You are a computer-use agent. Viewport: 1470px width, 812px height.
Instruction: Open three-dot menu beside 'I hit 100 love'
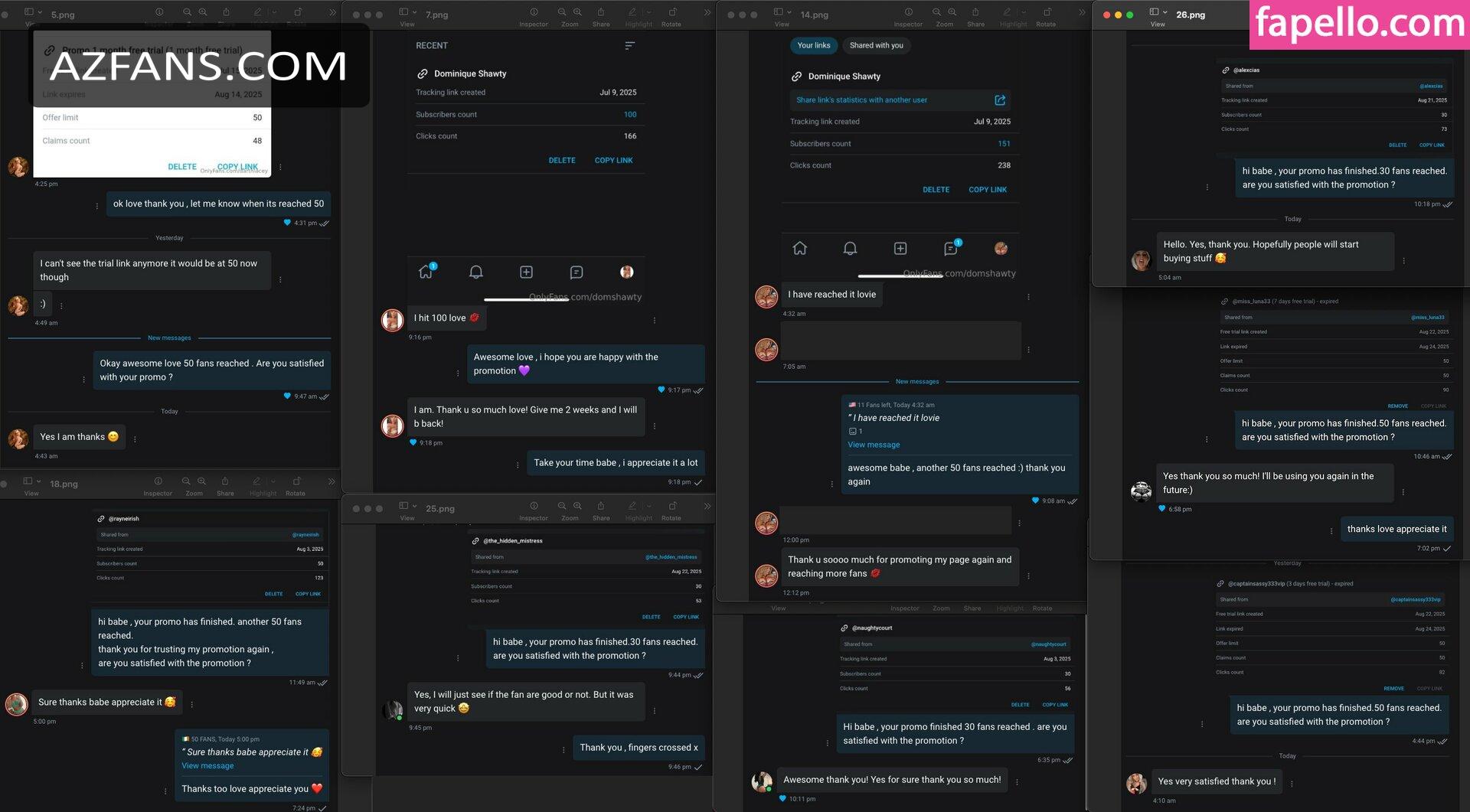(x=655, y=320)
